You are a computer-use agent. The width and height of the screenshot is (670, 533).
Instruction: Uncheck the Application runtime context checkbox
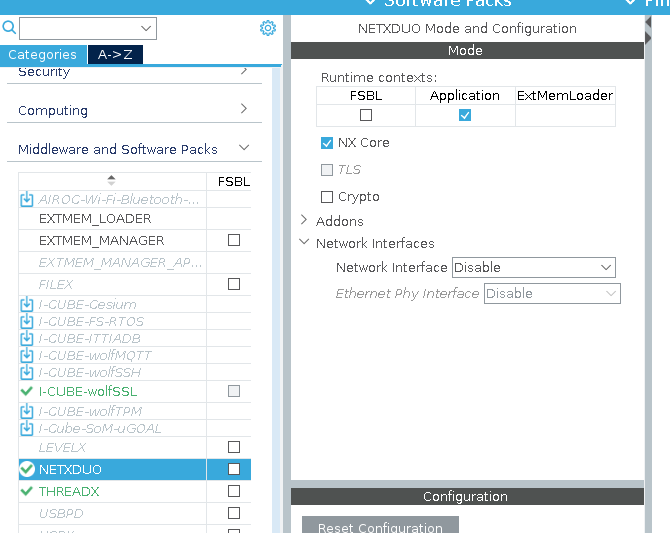465,115
